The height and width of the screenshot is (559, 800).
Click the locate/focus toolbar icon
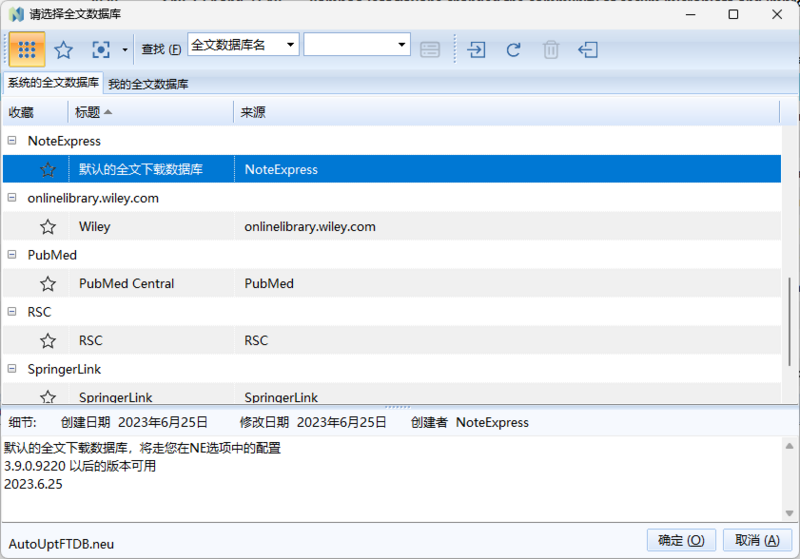coord(101,50)
